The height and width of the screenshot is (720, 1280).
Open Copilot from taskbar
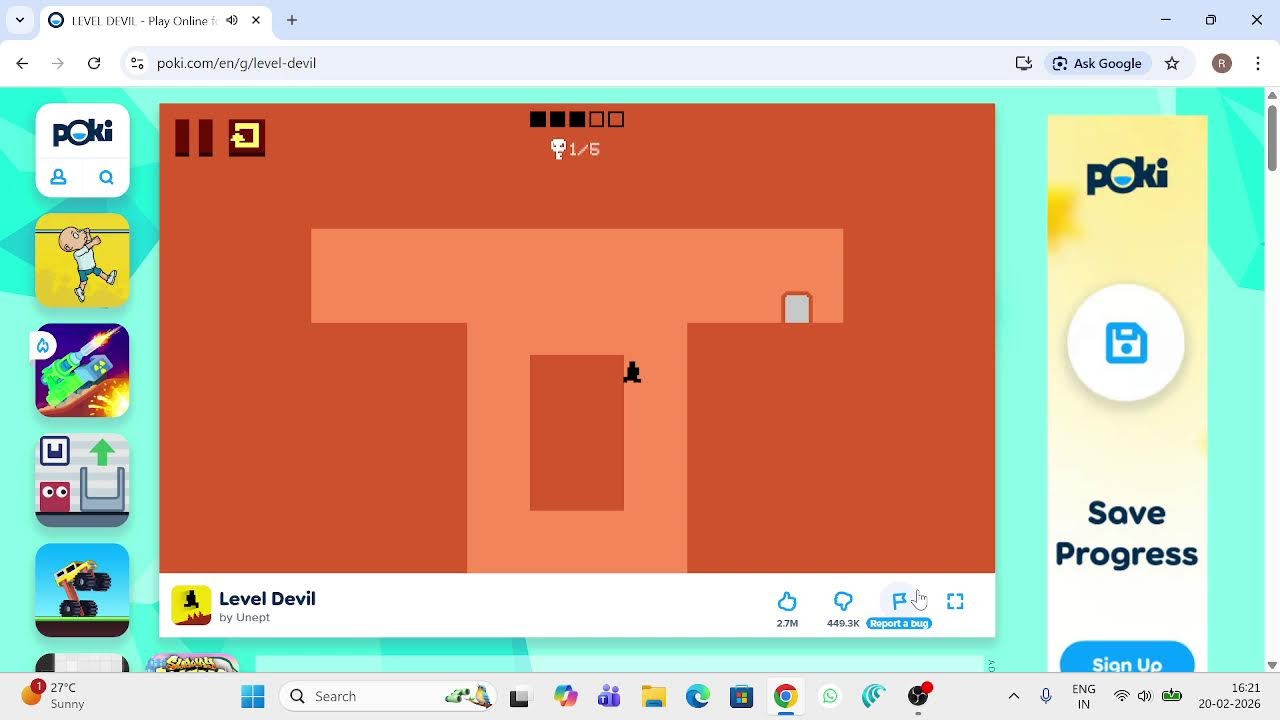coord(565,696)
